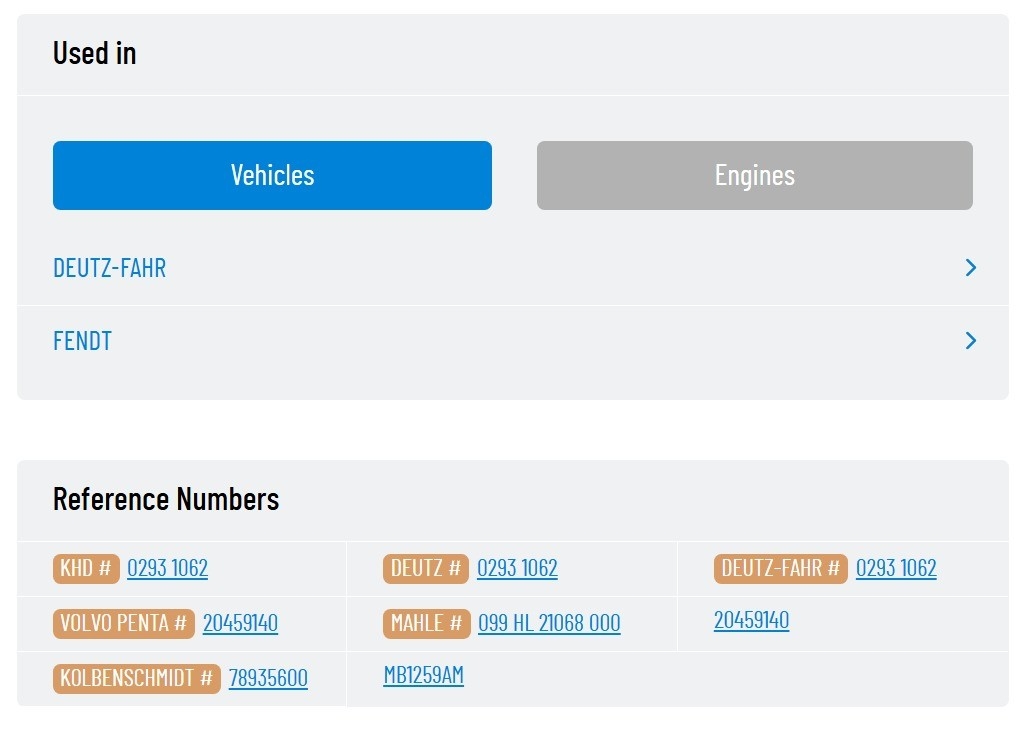Click the KOLBENSCHMIDT # brand tag
The height and width of the screenshot is (747, 1024).
click(136, 678)
